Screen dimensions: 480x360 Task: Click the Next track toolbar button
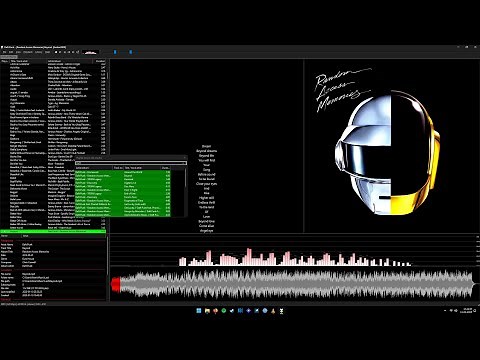coord(73,52)
